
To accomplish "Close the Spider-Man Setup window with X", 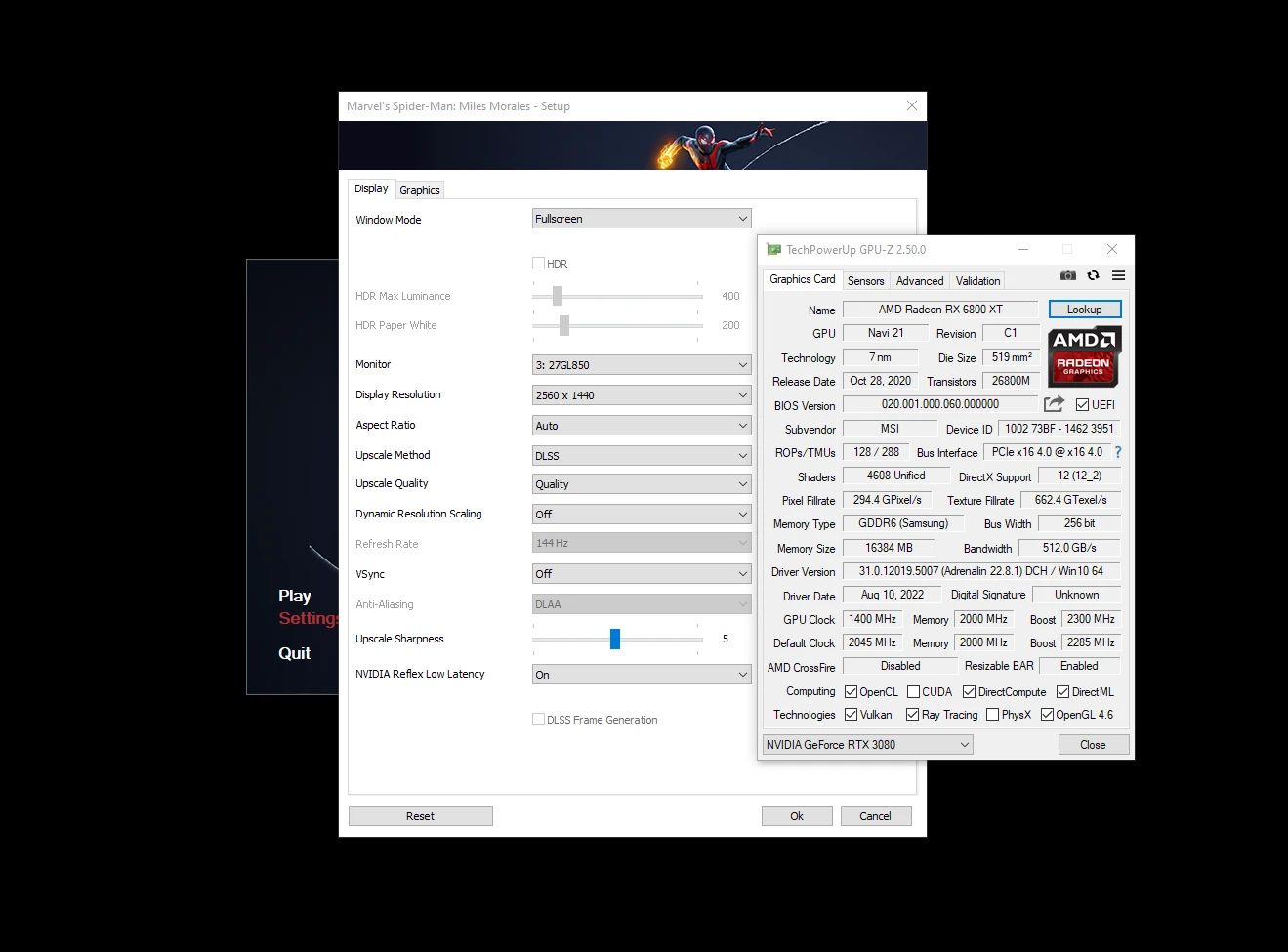I will (x=912, y=105).
